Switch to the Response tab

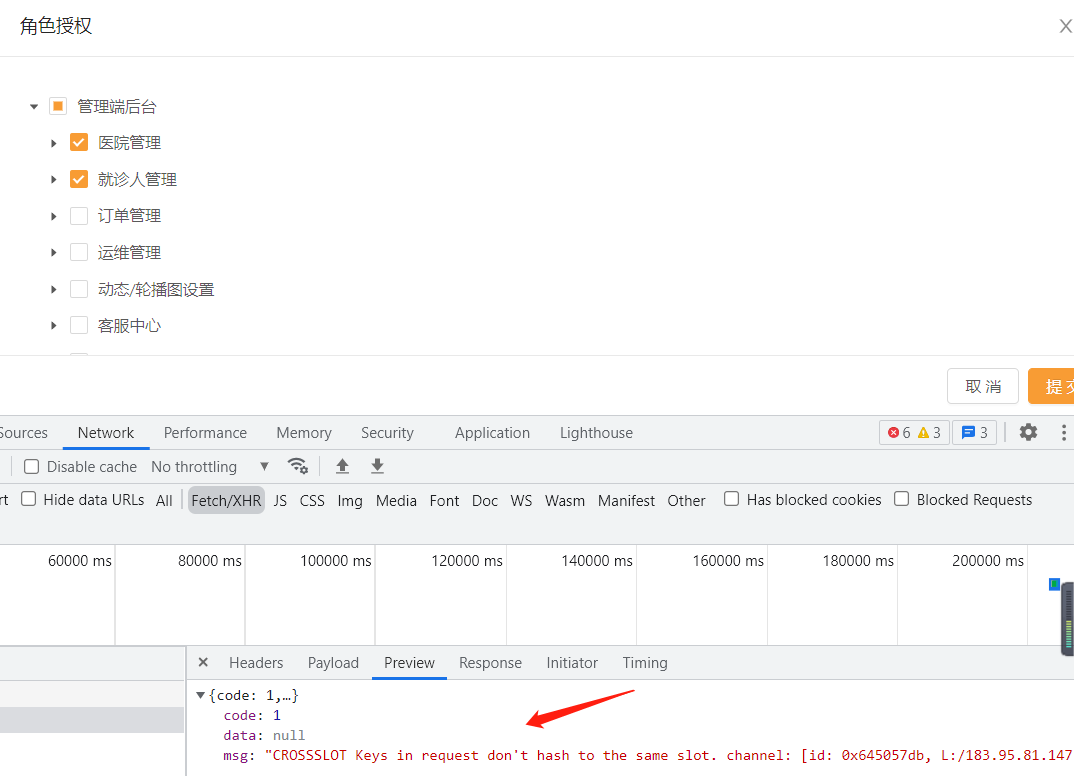[x=490, y=662]
